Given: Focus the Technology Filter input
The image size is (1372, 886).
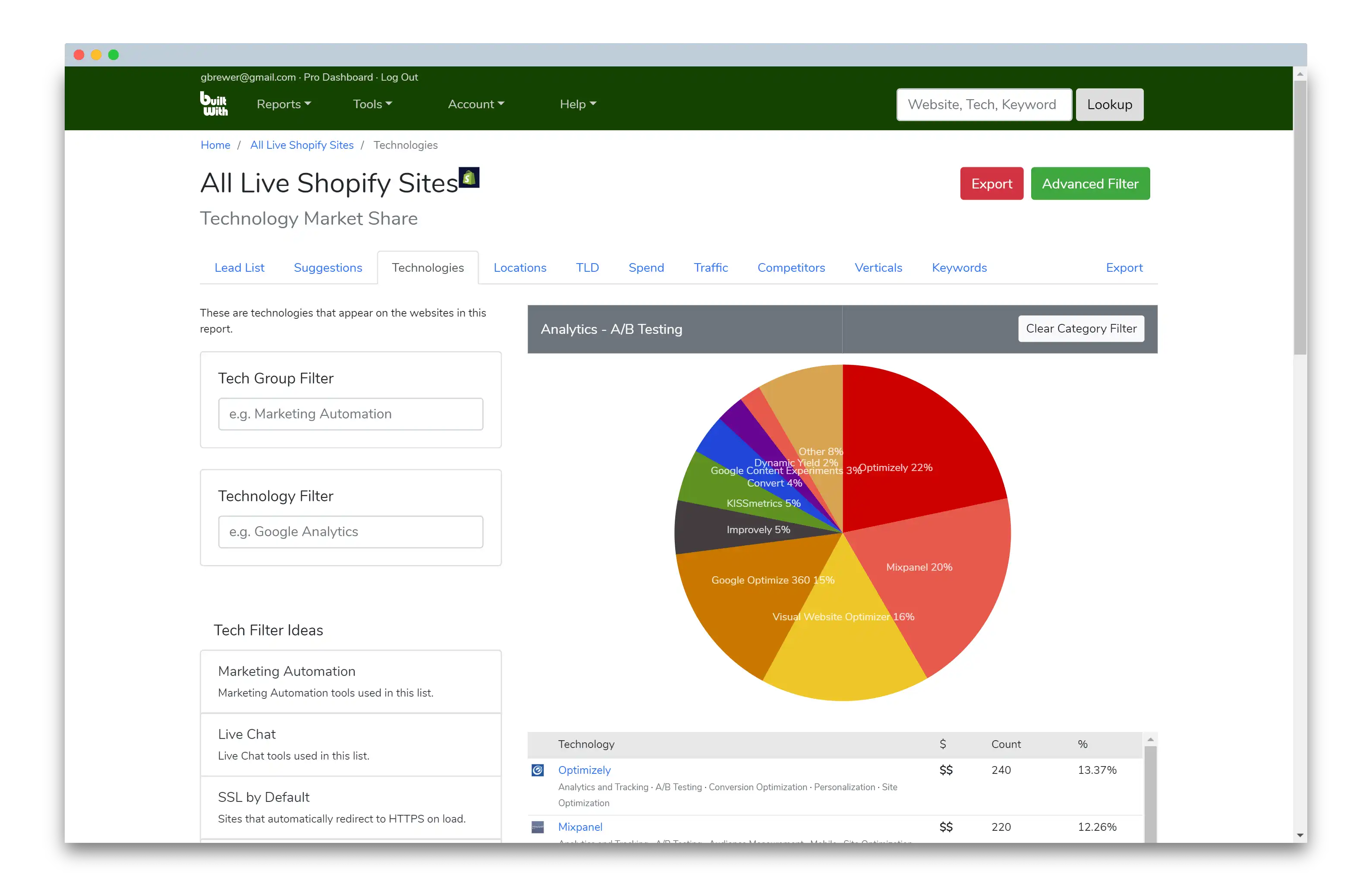Looking at the screenshot, I should click(350, 531).
